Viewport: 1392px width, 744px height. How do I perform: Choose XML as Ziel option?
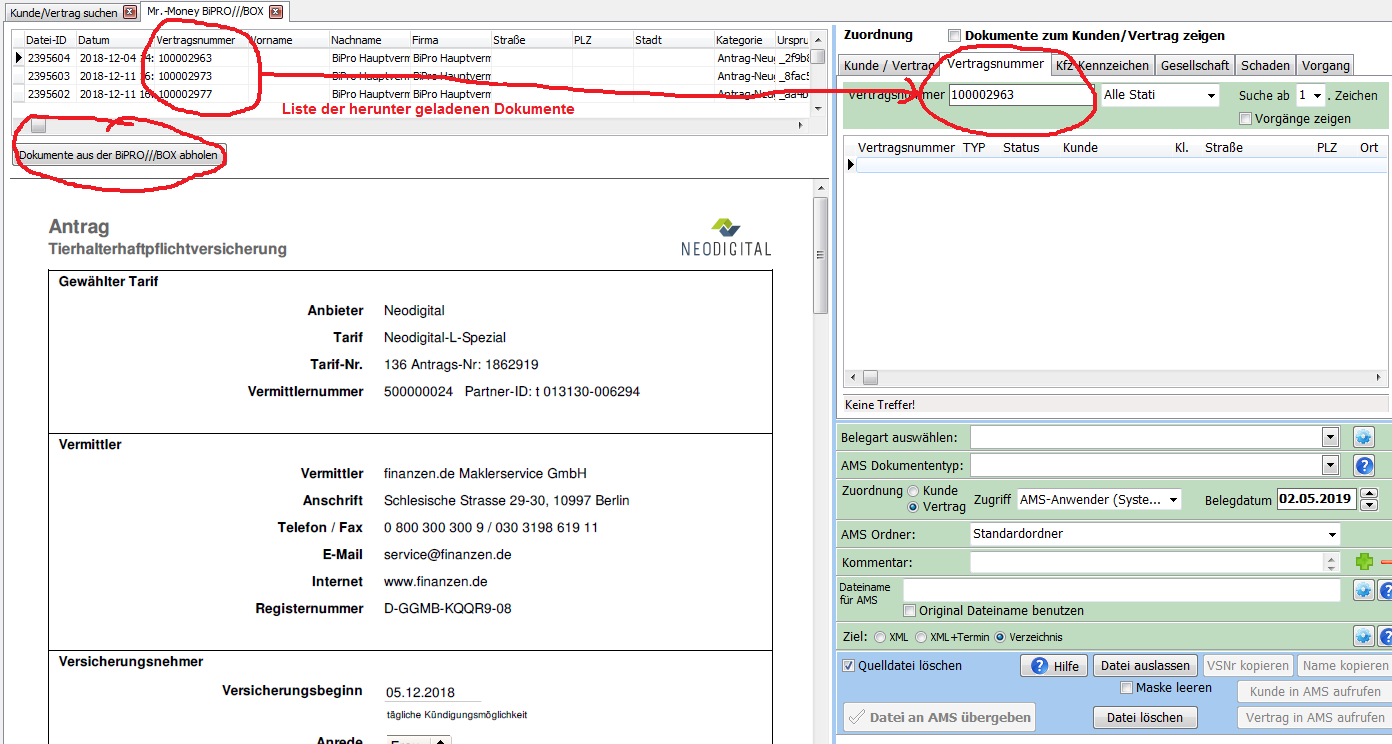pos(880,637)
